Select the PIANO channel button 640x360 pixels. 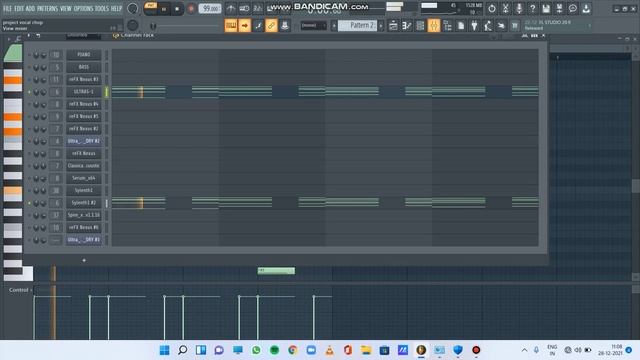pyautogui.click(x=84, y=55)
